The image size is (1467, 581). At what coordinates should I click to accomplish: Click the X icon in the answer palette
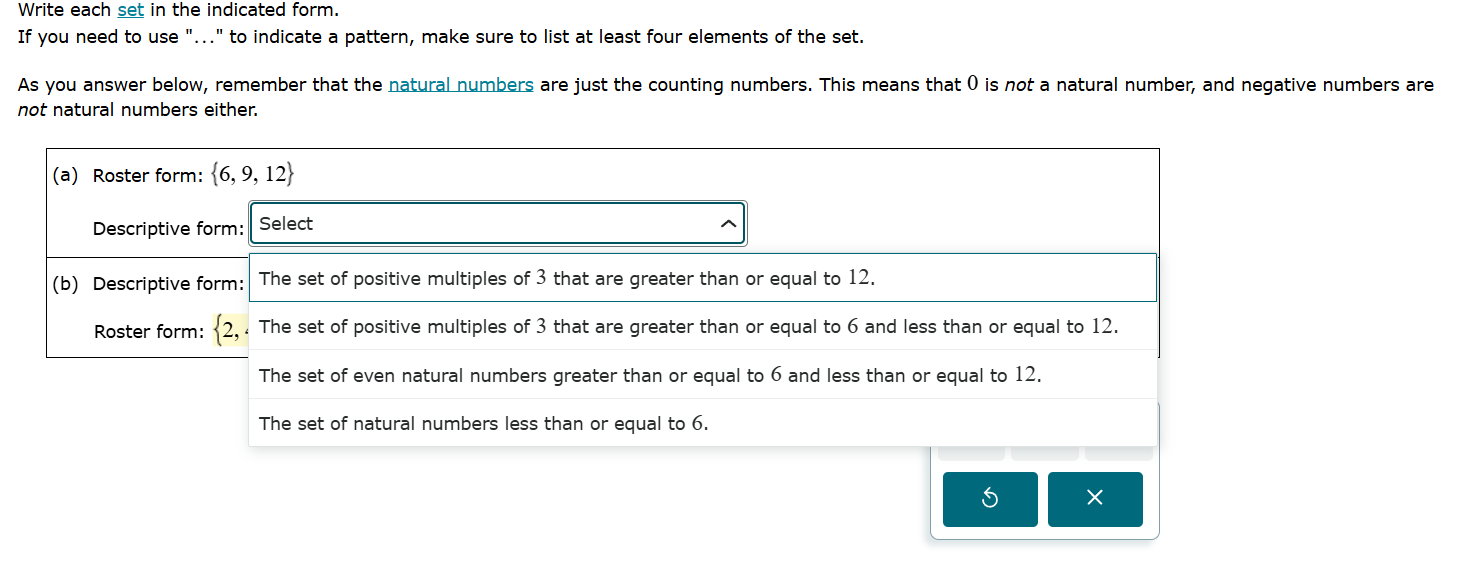[1094, 499]
